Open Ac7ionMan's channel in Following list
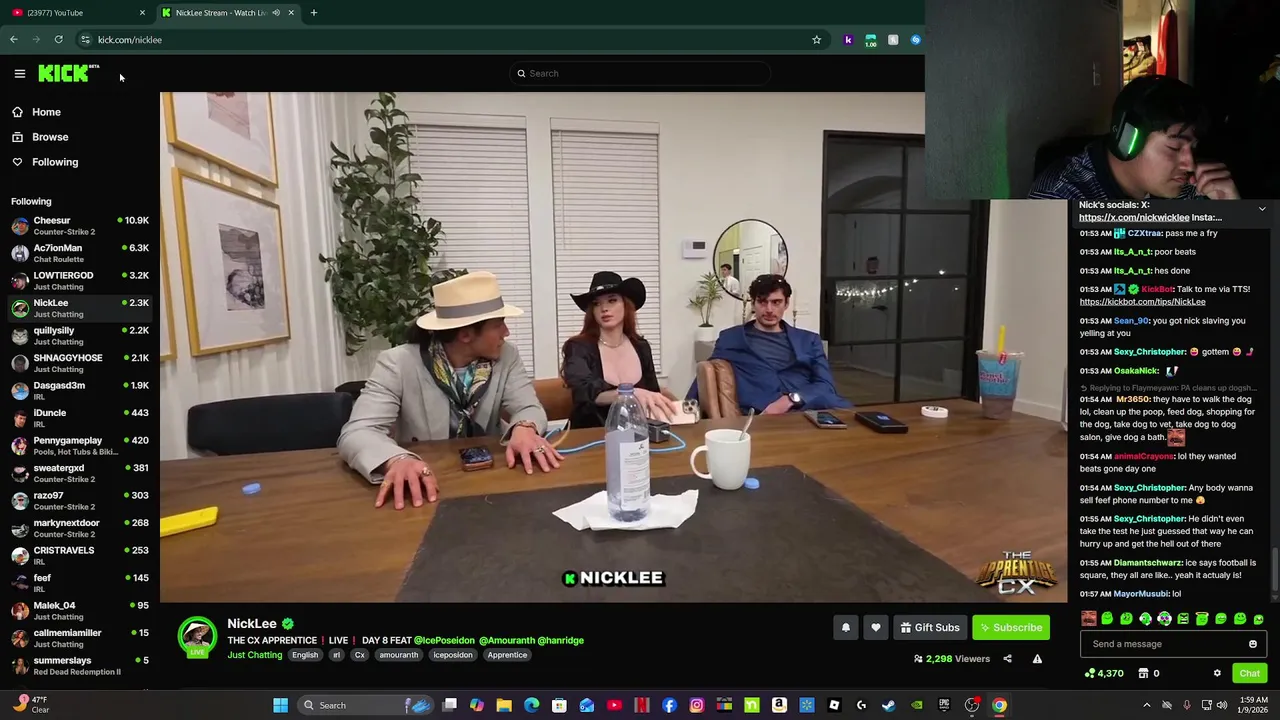Image resolution: width=1280 pixels, height=720 pixels. pyautogui.click(x=80, y=253)
